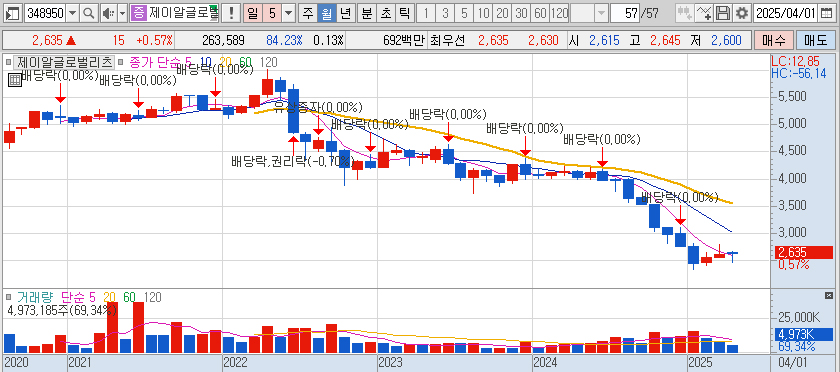Click the stock search magnifier icon

click(x=89, y=13)
